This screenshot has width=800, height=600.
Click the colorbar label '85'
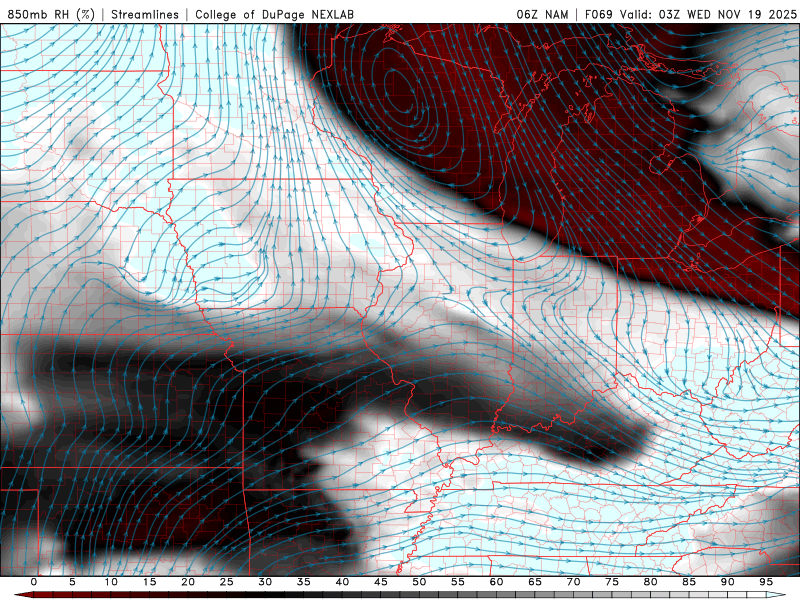pyautogui.click(x=689, y=582)
